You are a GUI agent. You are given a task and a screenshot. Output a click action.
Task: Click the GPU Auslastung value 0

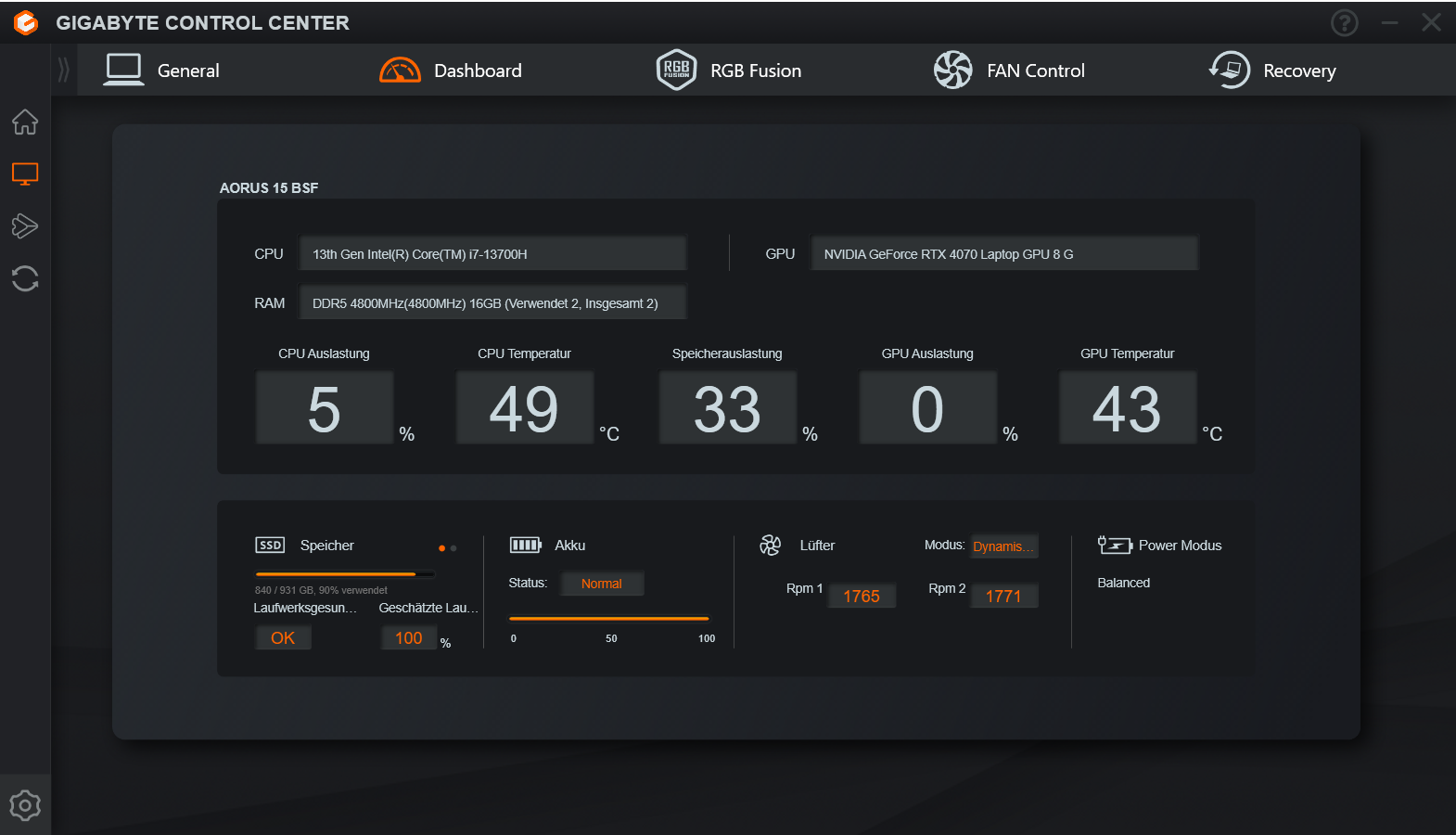point(928,408)
